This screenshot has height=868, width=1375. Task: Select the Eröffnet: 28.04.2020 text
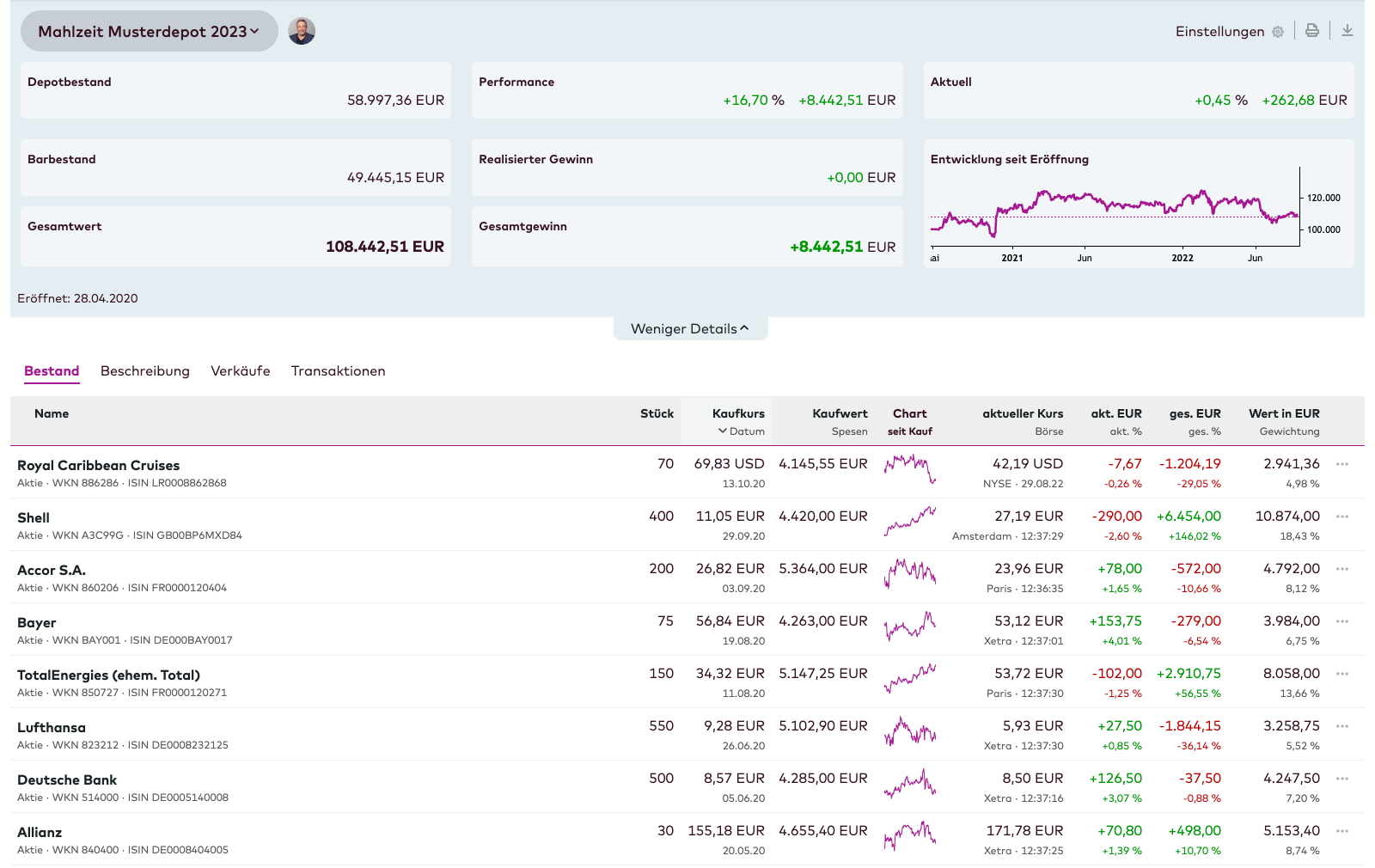point(77,298)
